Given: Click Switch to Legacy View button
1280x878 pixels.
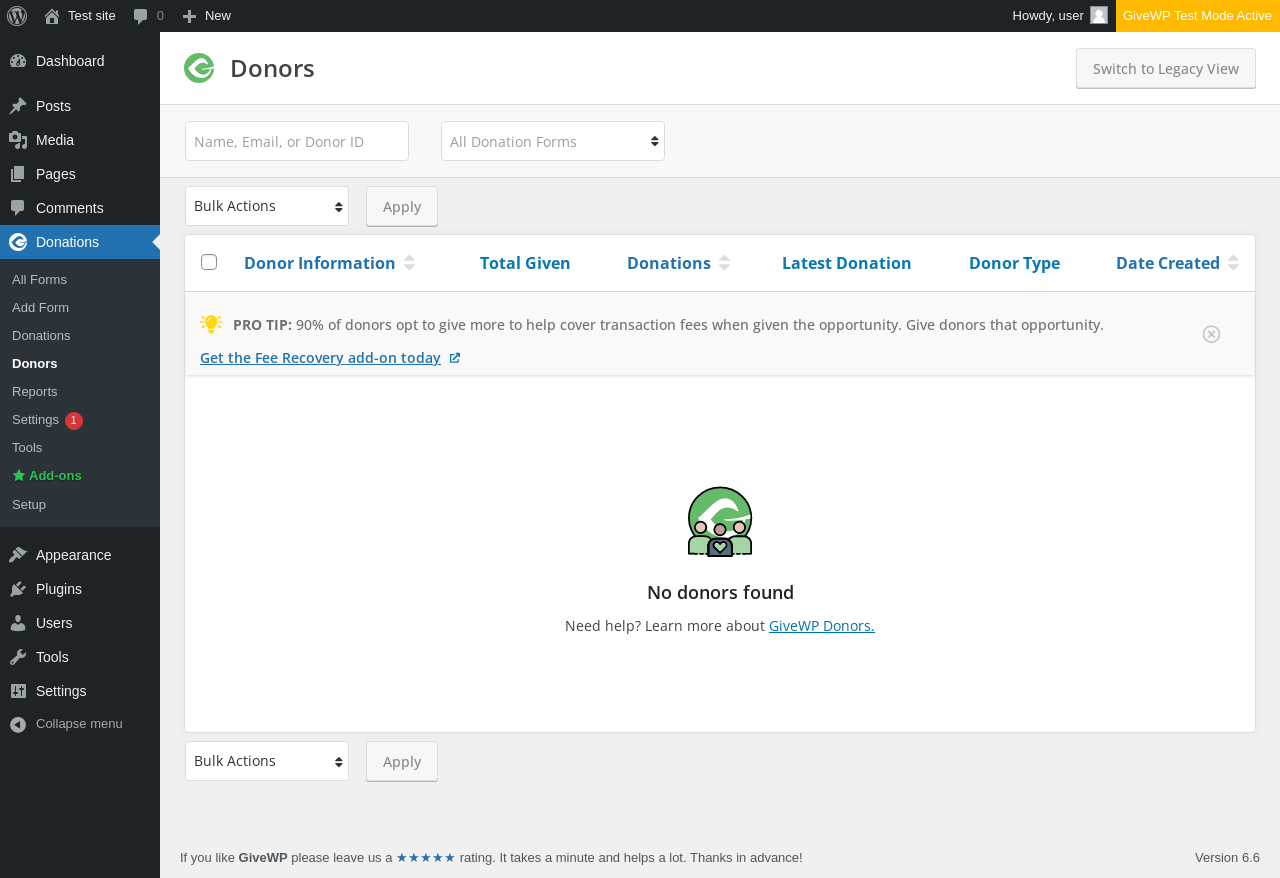Looking at the screenshot, I should click(1165, 69).
